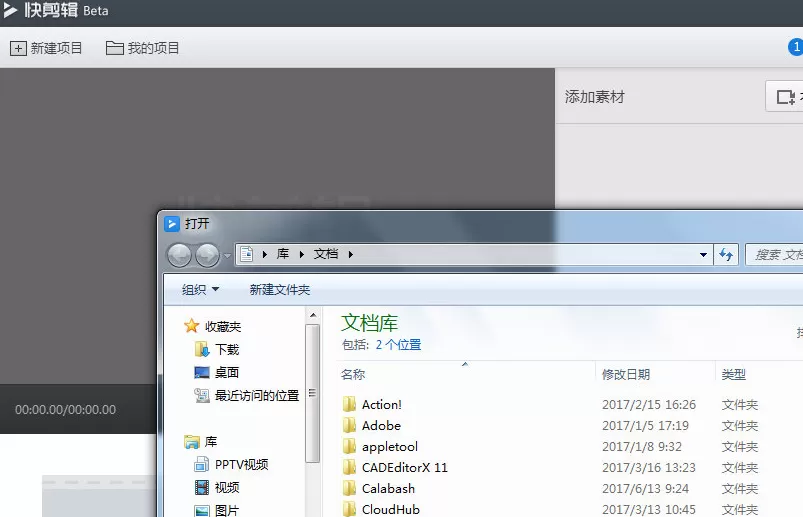Click the forward navigation arrow in dialog
The width and height of the screenshot is (803, 517).
(207, 255)
